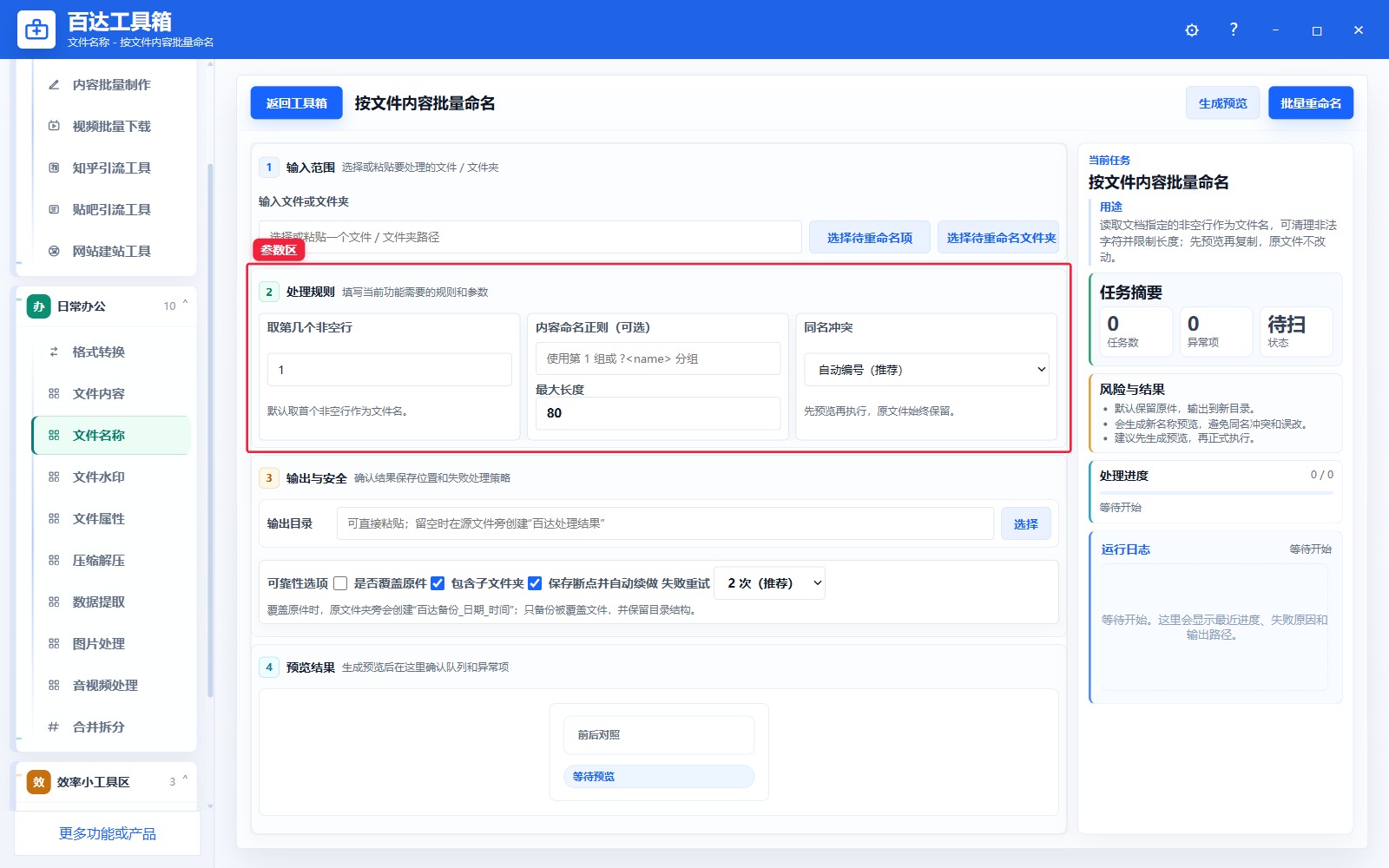Click the green 办 category icon

[39, 306]
